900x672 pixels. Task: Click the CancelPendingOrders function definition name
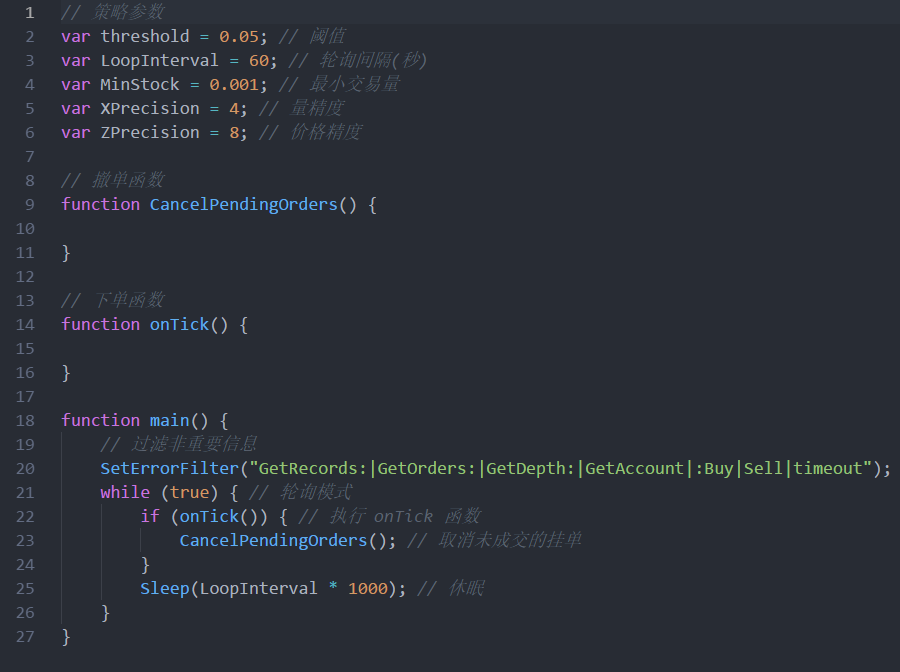pyautogui.click(x=243, y=205)
